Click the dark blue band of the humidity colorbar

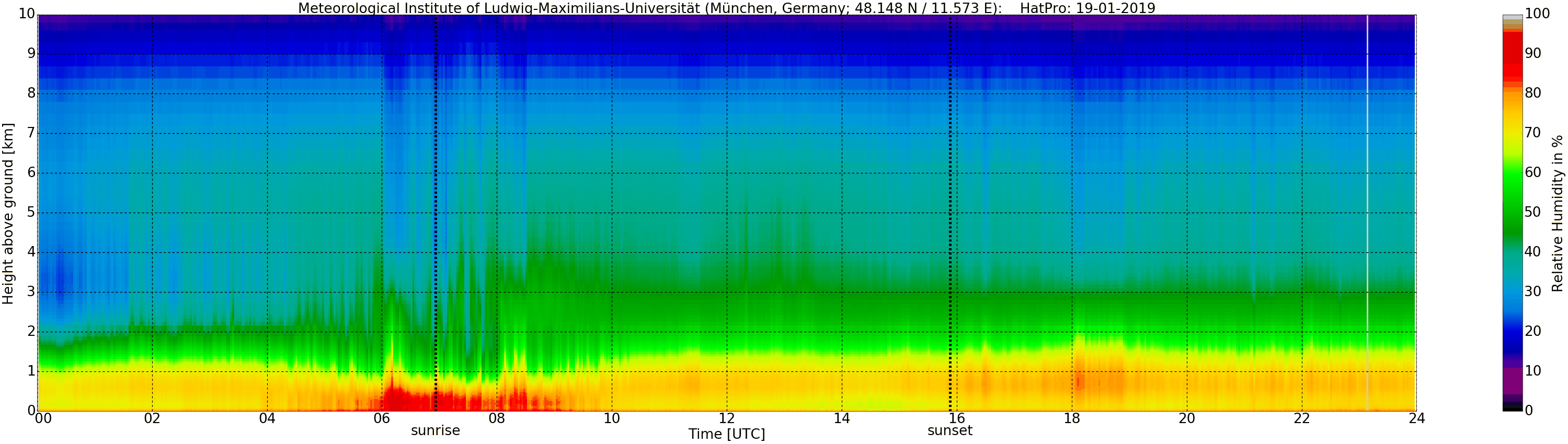point(1513,340)
